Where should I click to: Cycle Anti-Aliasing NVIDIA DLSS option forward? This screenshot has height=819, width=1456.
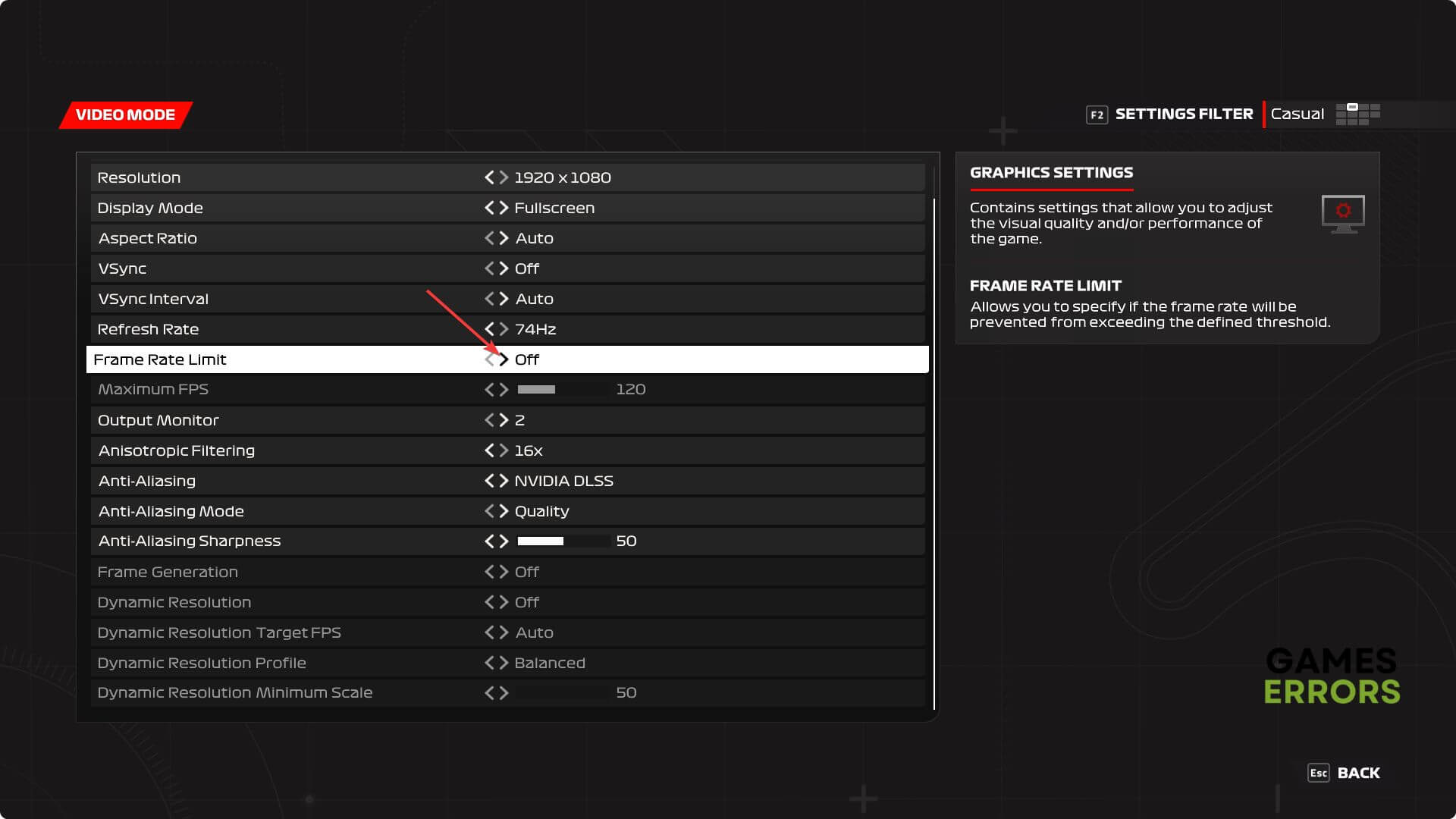pos(504,481)
